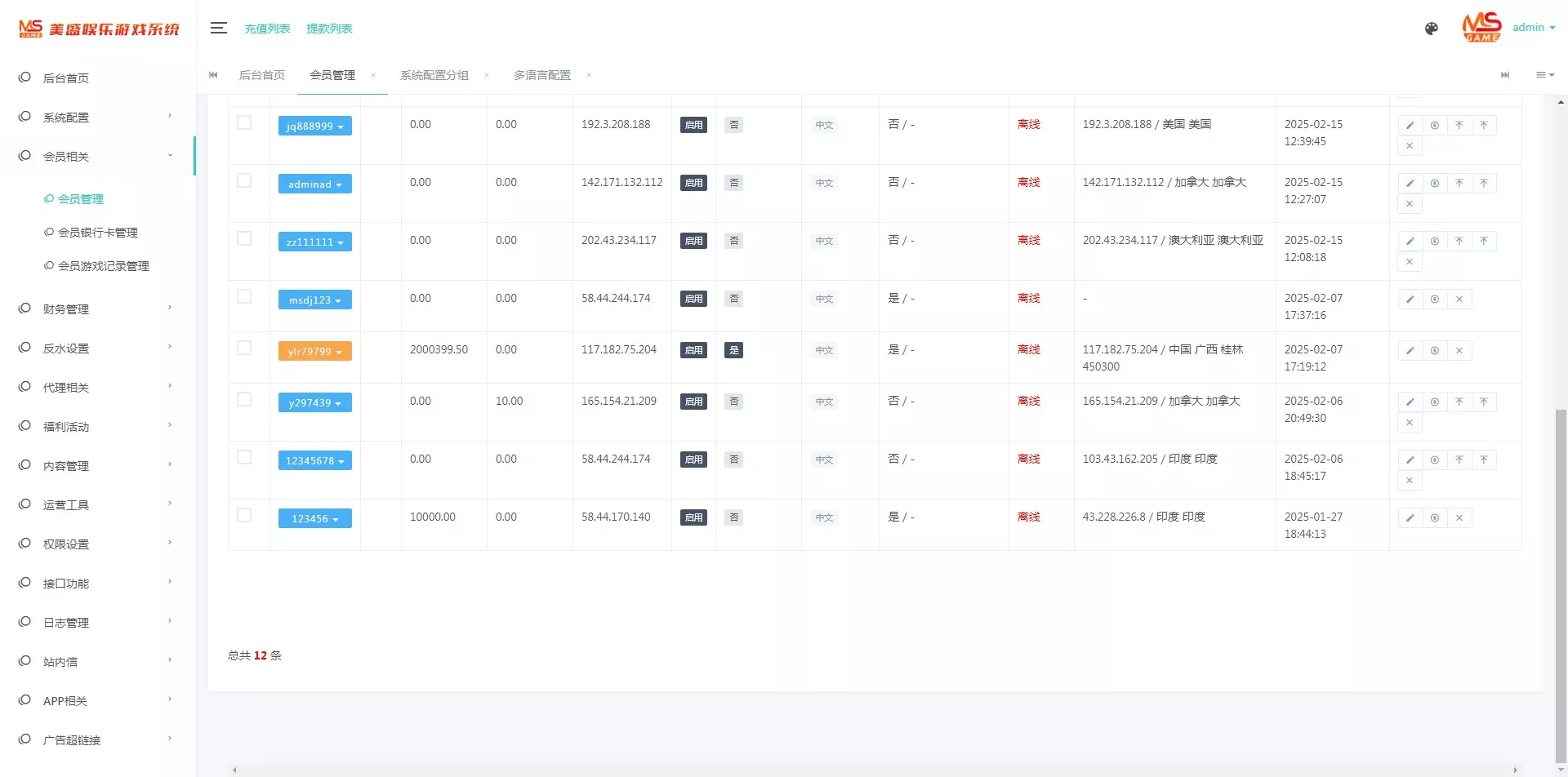Open the balance adjustment icon for ylr79799
Viewport: 1568px width, 777px height.
coord(1435,350)
